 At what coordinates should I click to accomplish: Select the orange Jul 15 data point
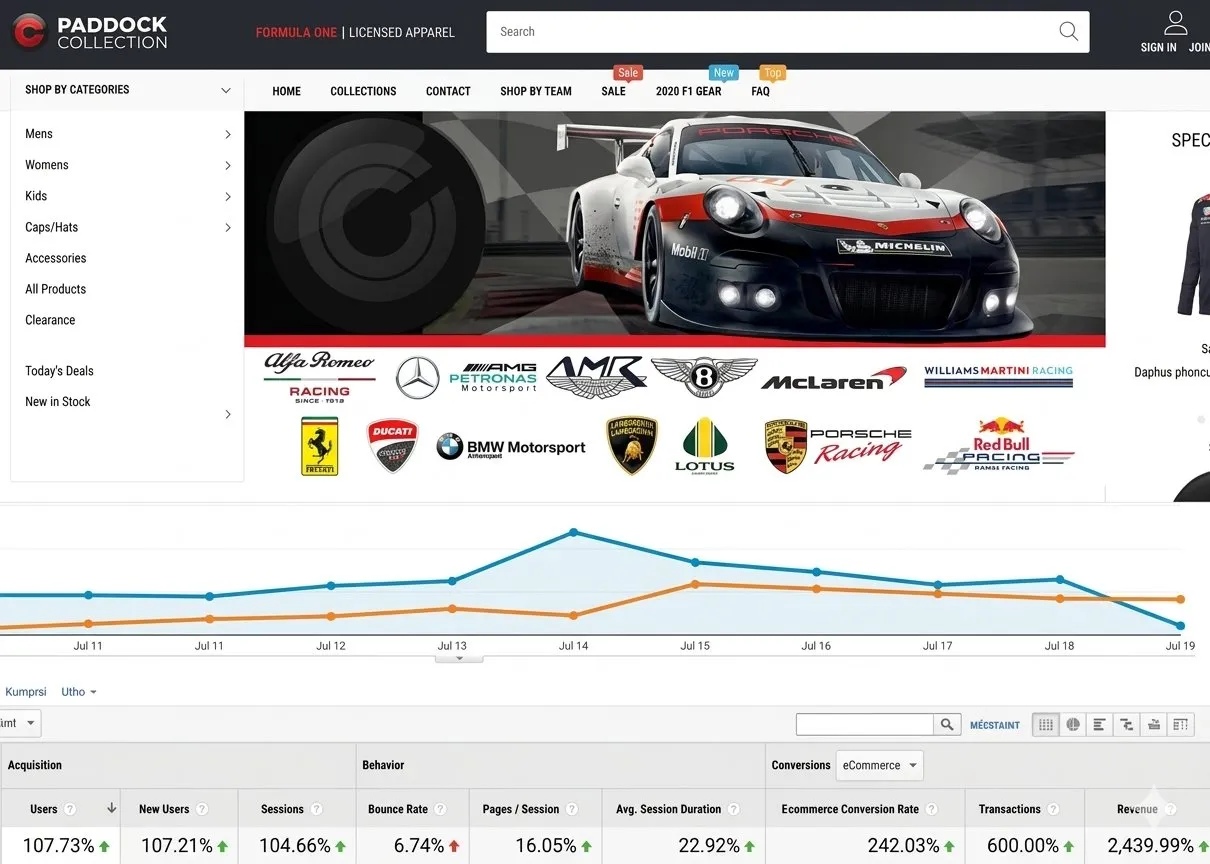point(695,584)
